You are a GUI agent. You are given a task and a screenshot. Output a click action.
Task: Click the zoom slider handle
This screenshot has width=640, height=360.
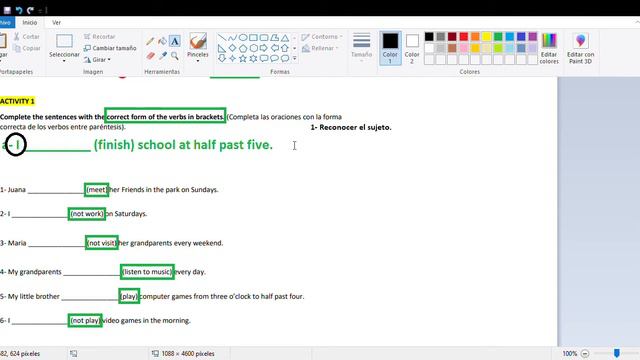617,353
